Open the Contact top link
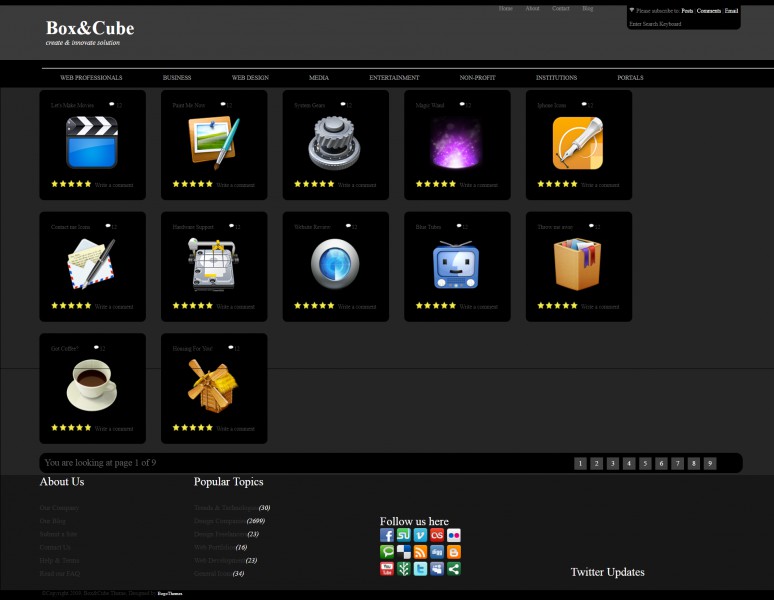The image size is (774, 600). coord(561,8)
